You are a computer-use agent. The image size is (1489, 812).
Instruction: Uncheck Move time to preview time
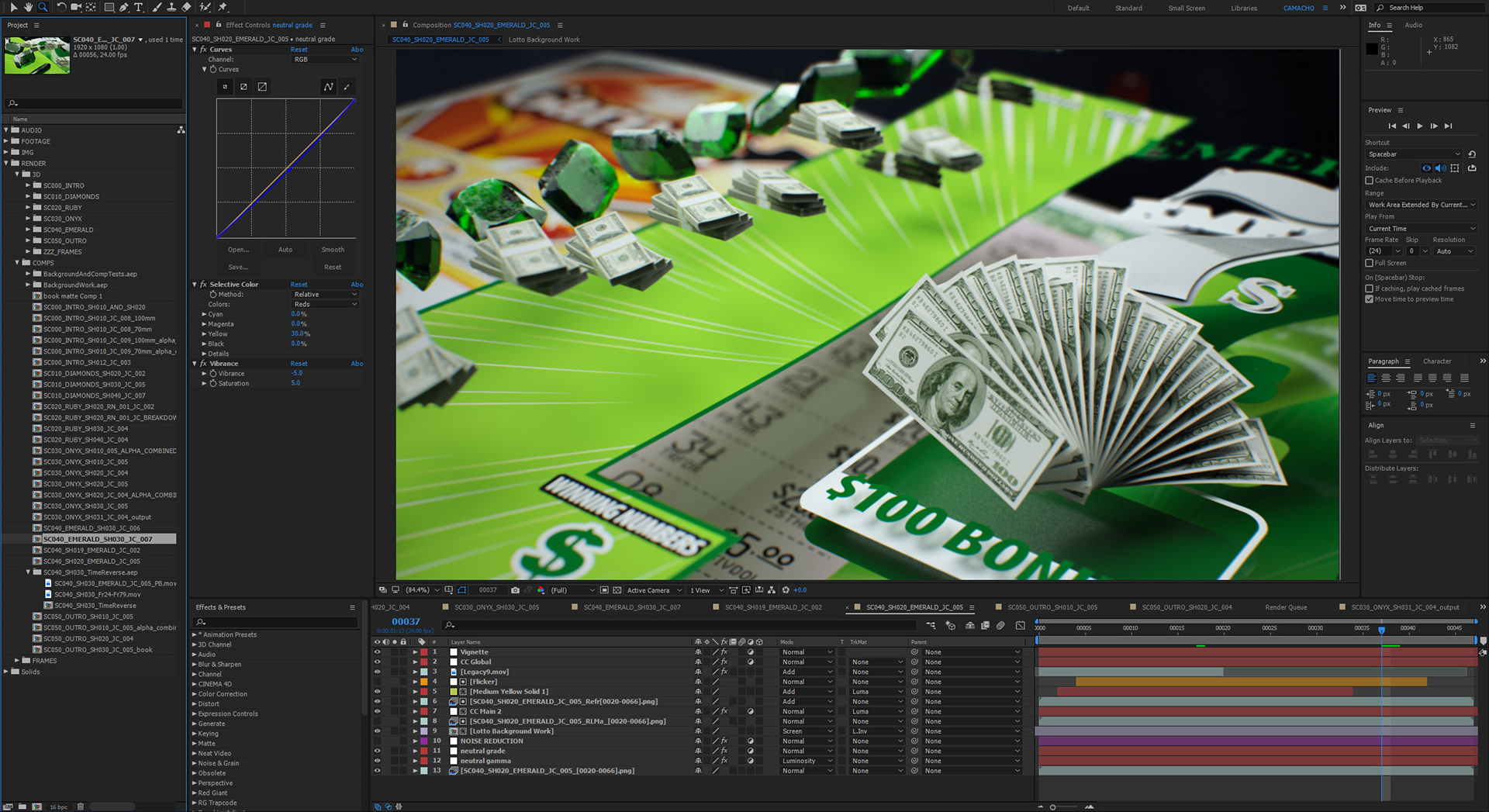coord(1370,299)
